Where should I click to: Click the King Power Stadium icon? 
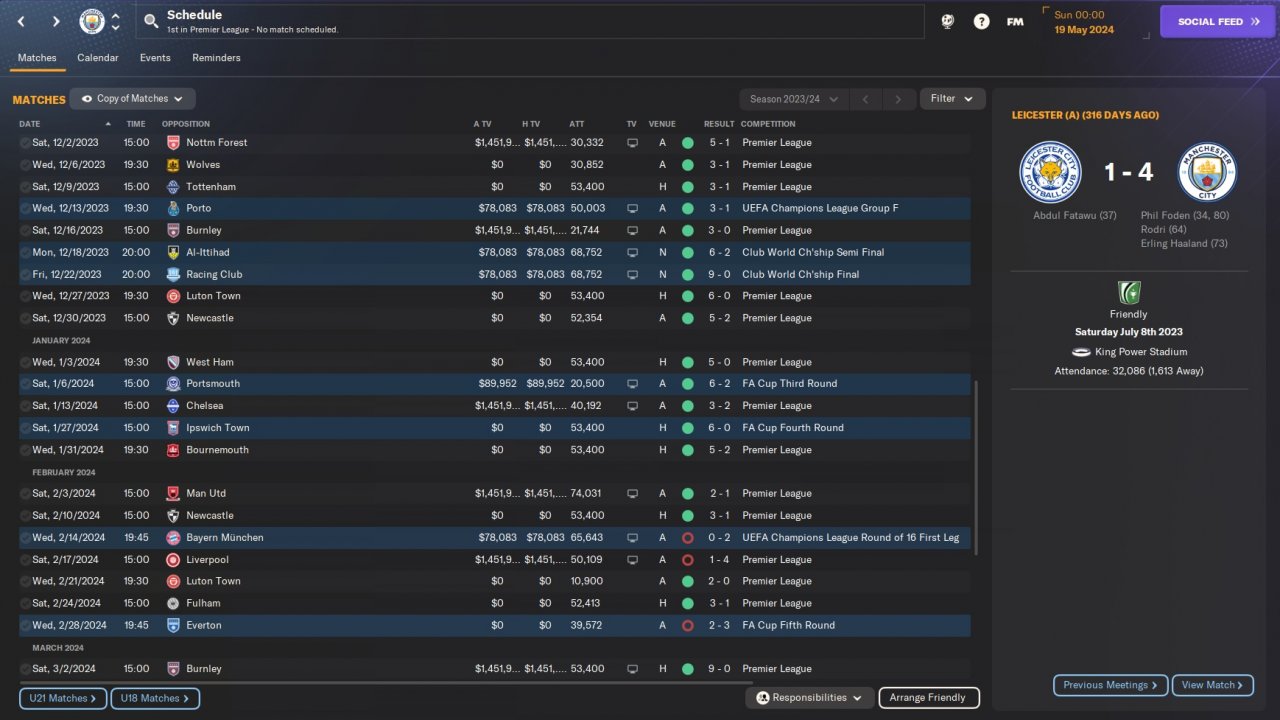(x=1080, y=352)
